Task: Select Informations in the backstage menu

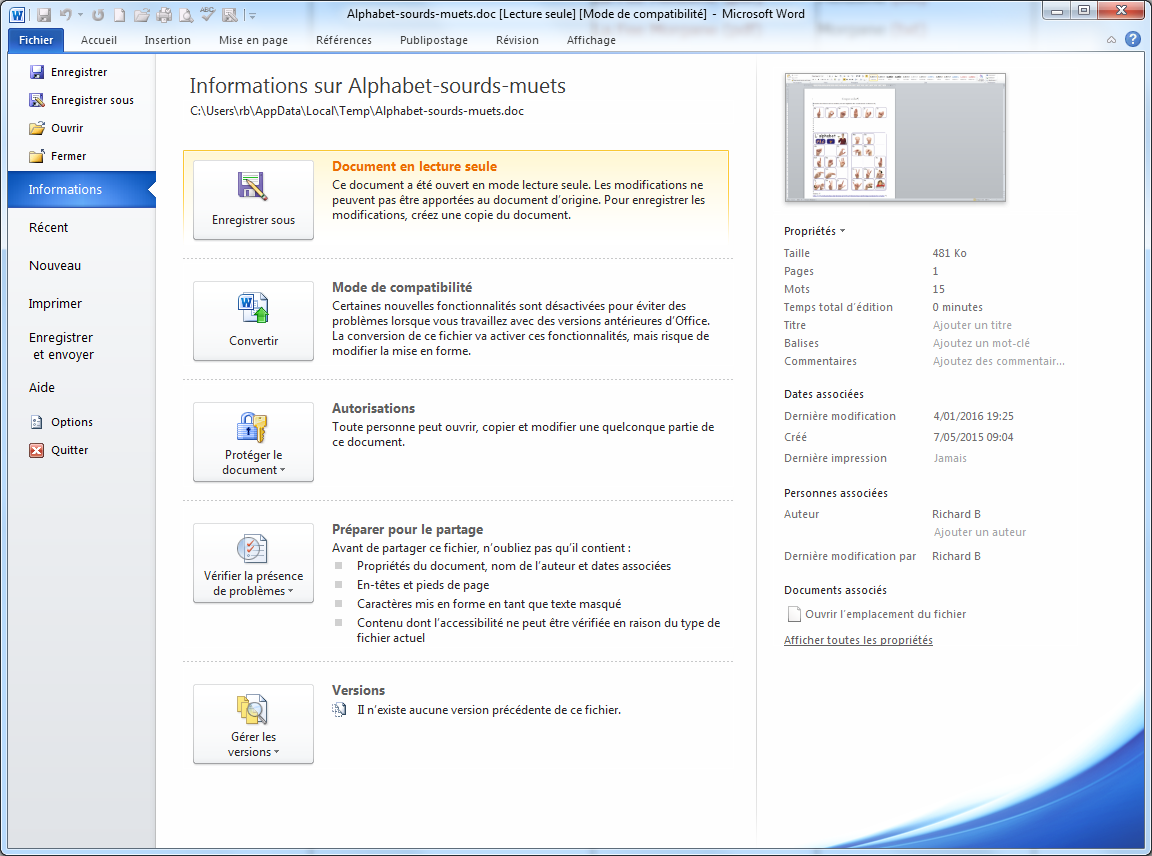Action: [82, 190]
